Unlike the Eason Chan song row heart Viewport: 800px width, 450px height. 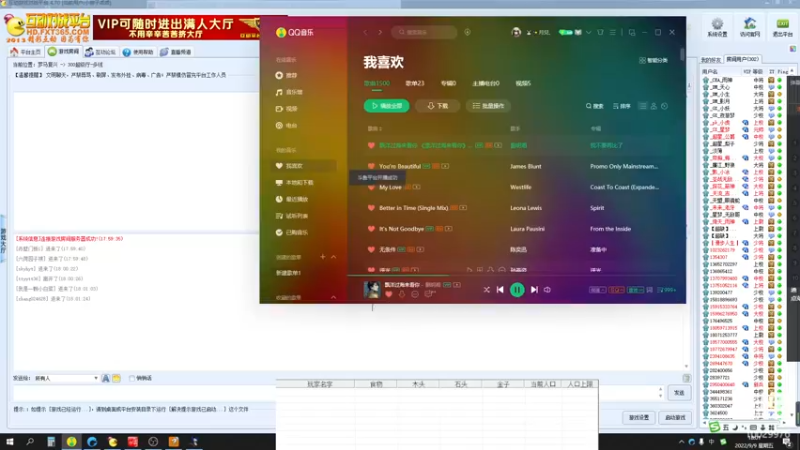tap(371, 249)
